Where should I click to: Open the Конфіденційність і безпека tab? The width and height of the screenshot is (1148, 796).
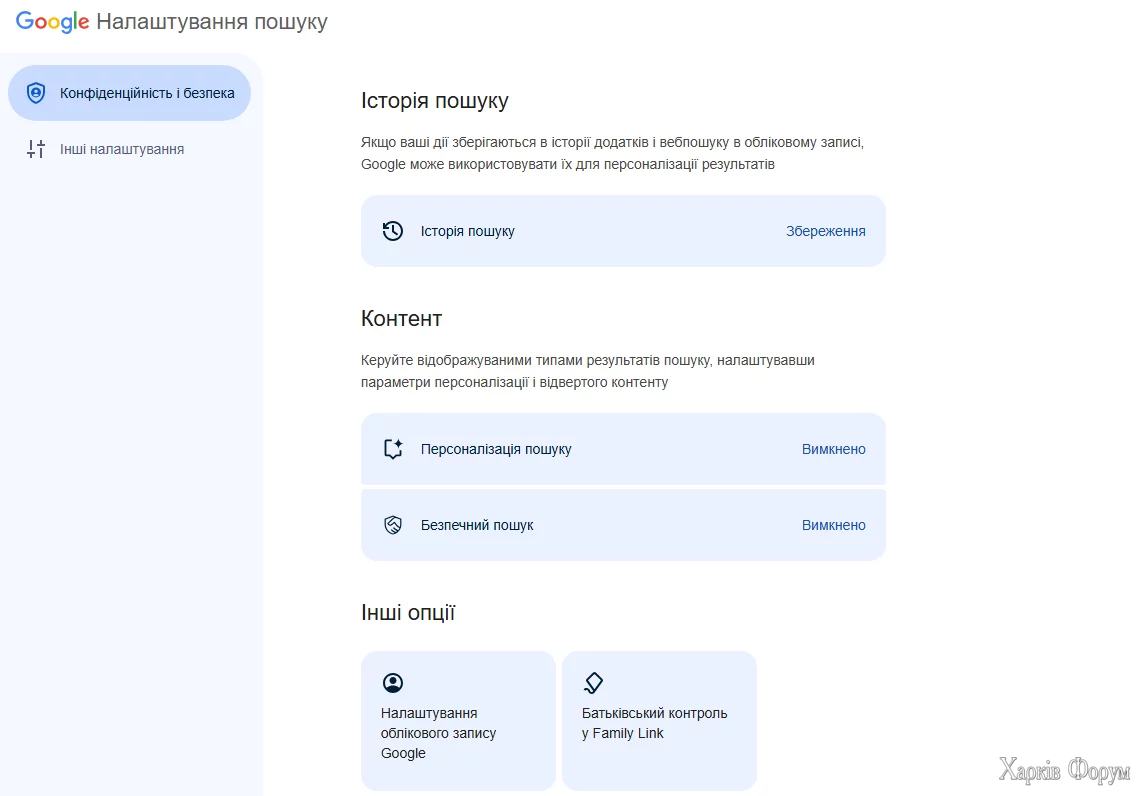(147, 93)
